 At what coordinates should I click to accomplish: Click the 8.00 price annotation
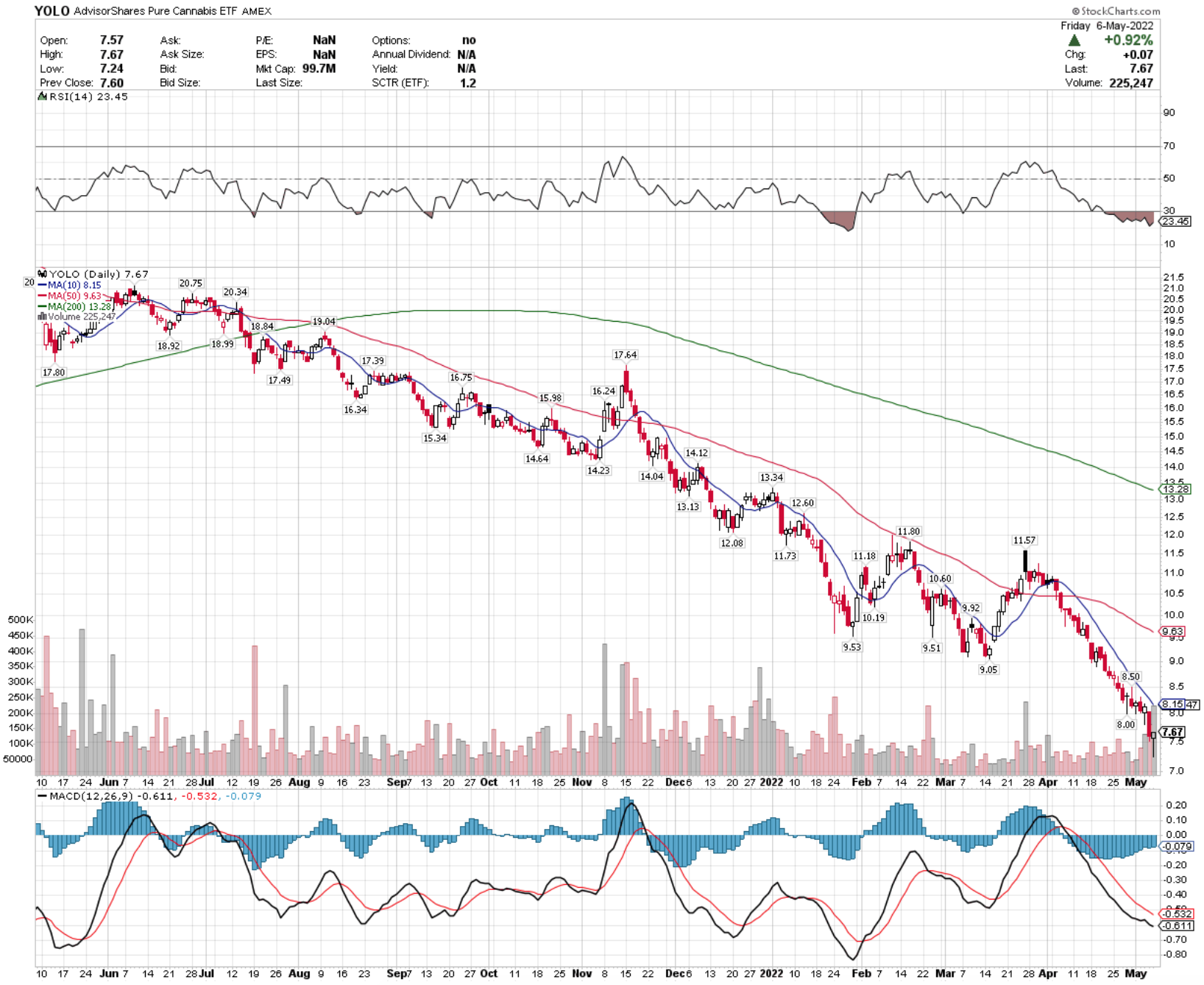pos(1126,725)
